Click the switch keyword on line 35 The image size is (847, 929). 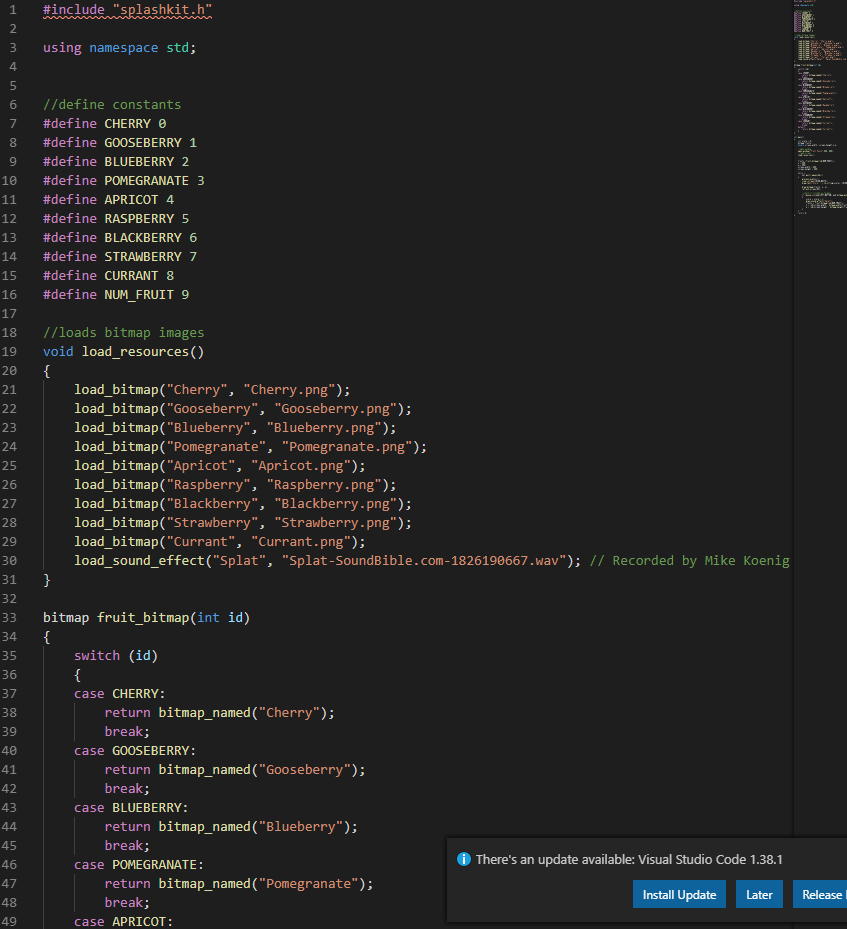point(96,655)
